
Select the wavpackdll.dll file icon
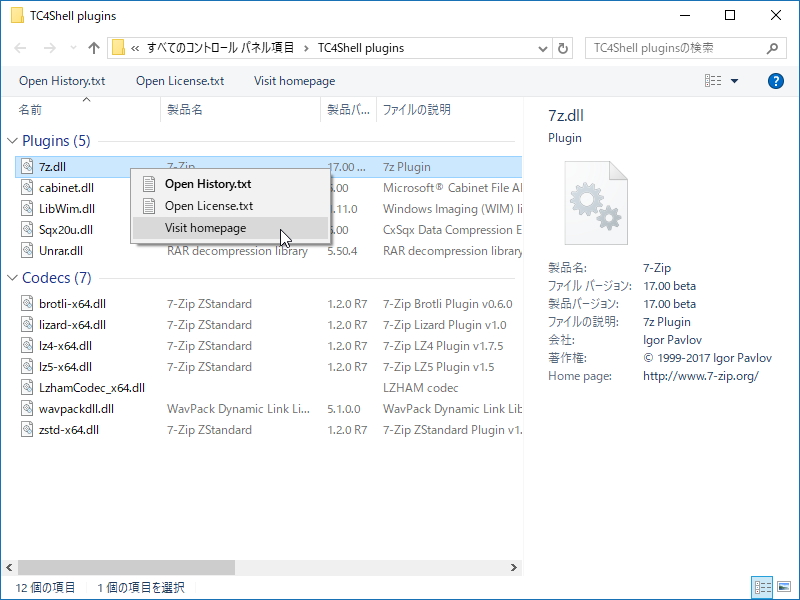28,408
